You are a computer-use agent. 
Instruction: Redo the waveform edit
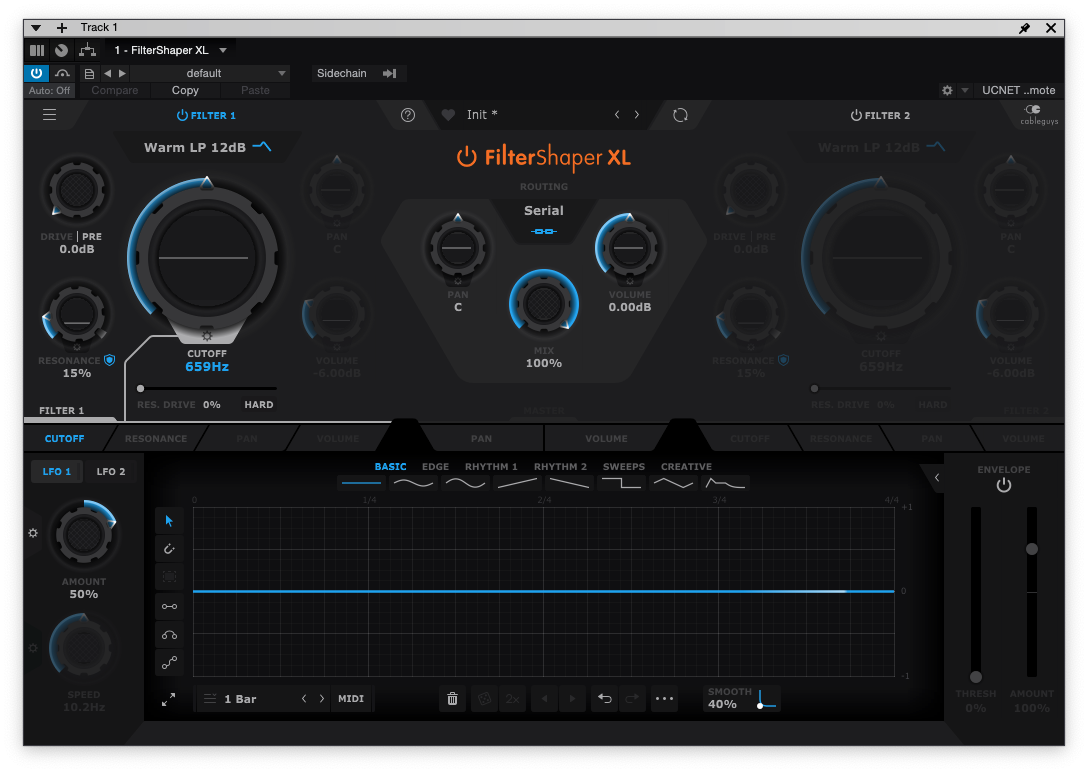632,699
